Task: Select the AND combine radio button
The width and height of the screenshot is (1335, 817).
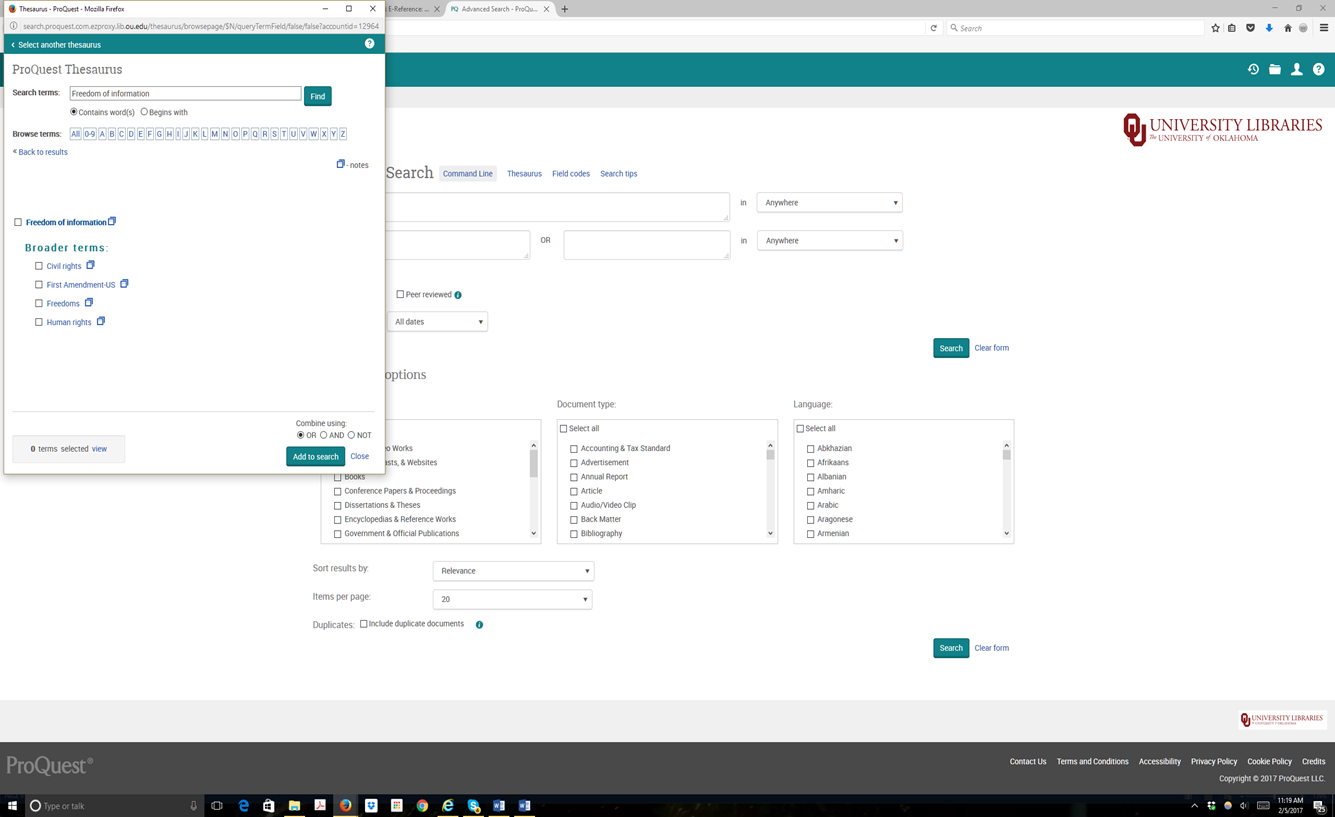Action: 324,435
